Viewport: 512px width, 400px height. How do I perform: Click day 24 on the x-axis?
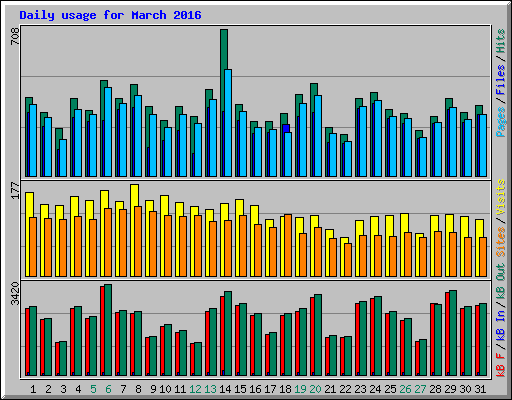pos(375,389)
